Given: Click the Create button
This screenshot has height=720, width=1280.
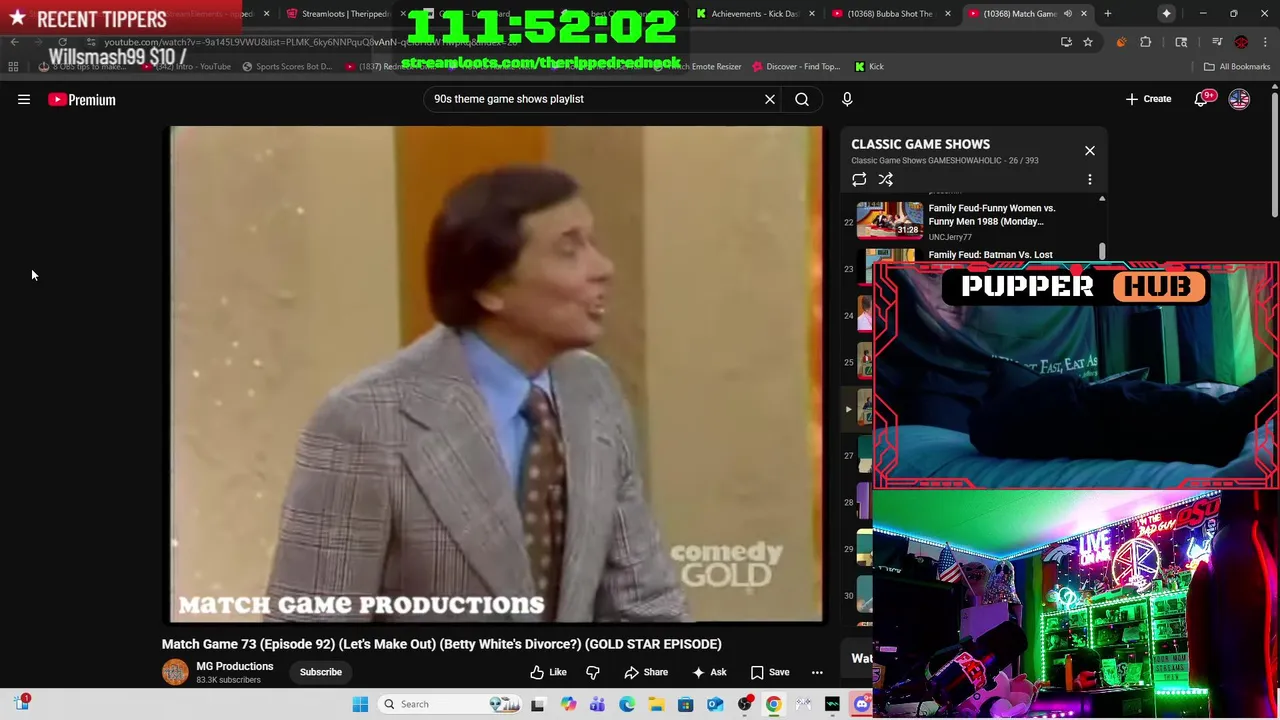Looking at the screenshot, I should [1148, 99].
